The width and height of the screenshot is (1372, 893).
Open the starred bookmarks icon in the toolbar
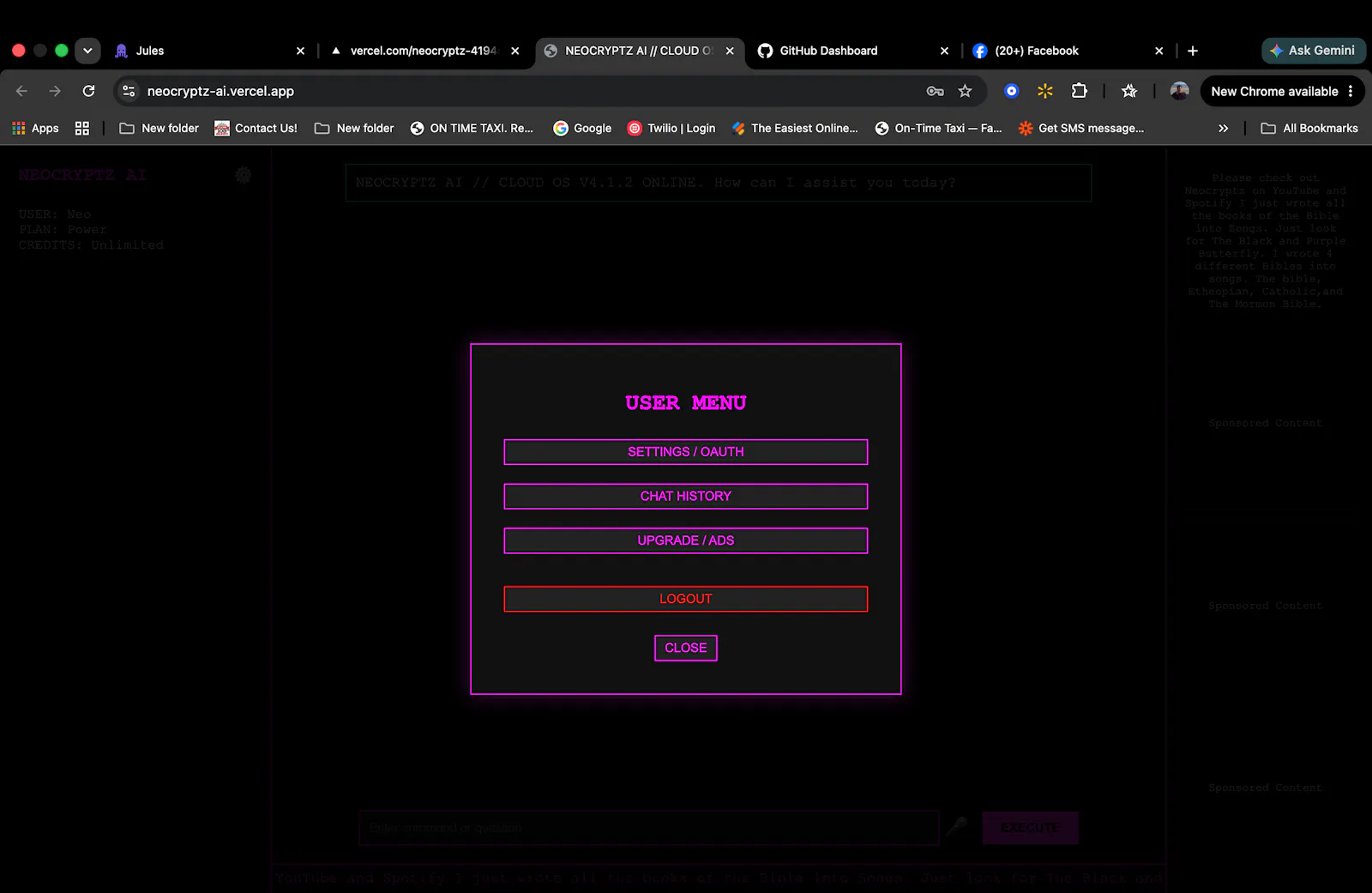tap(1129, 91)
